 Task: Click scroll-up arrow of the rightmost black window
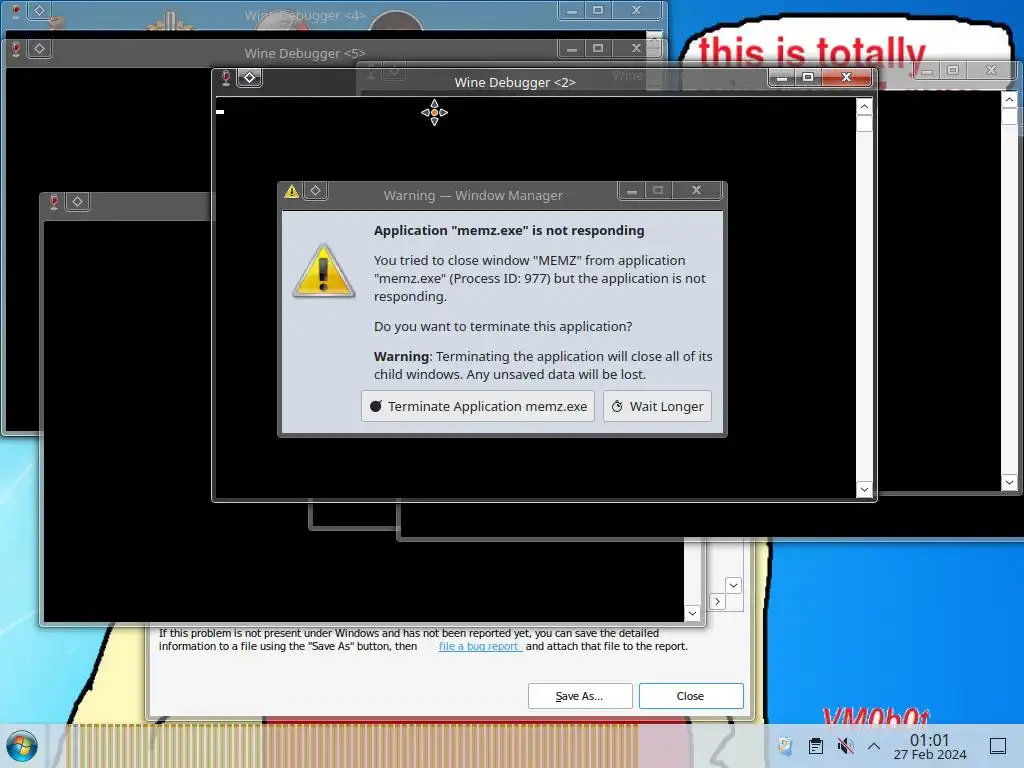[1009, 100]
